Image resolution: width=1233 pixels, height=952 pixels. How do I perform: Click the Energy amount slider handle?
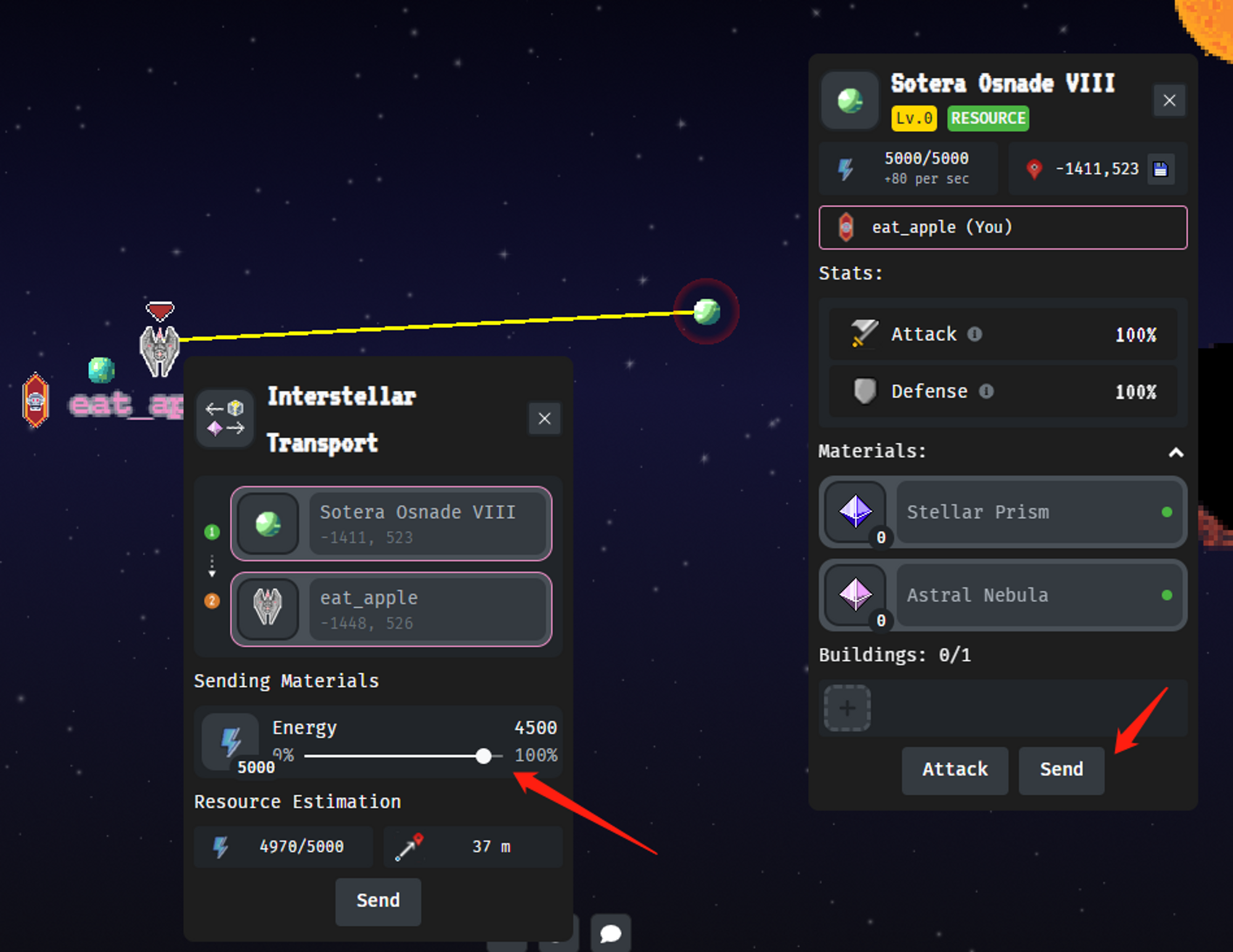483,756
